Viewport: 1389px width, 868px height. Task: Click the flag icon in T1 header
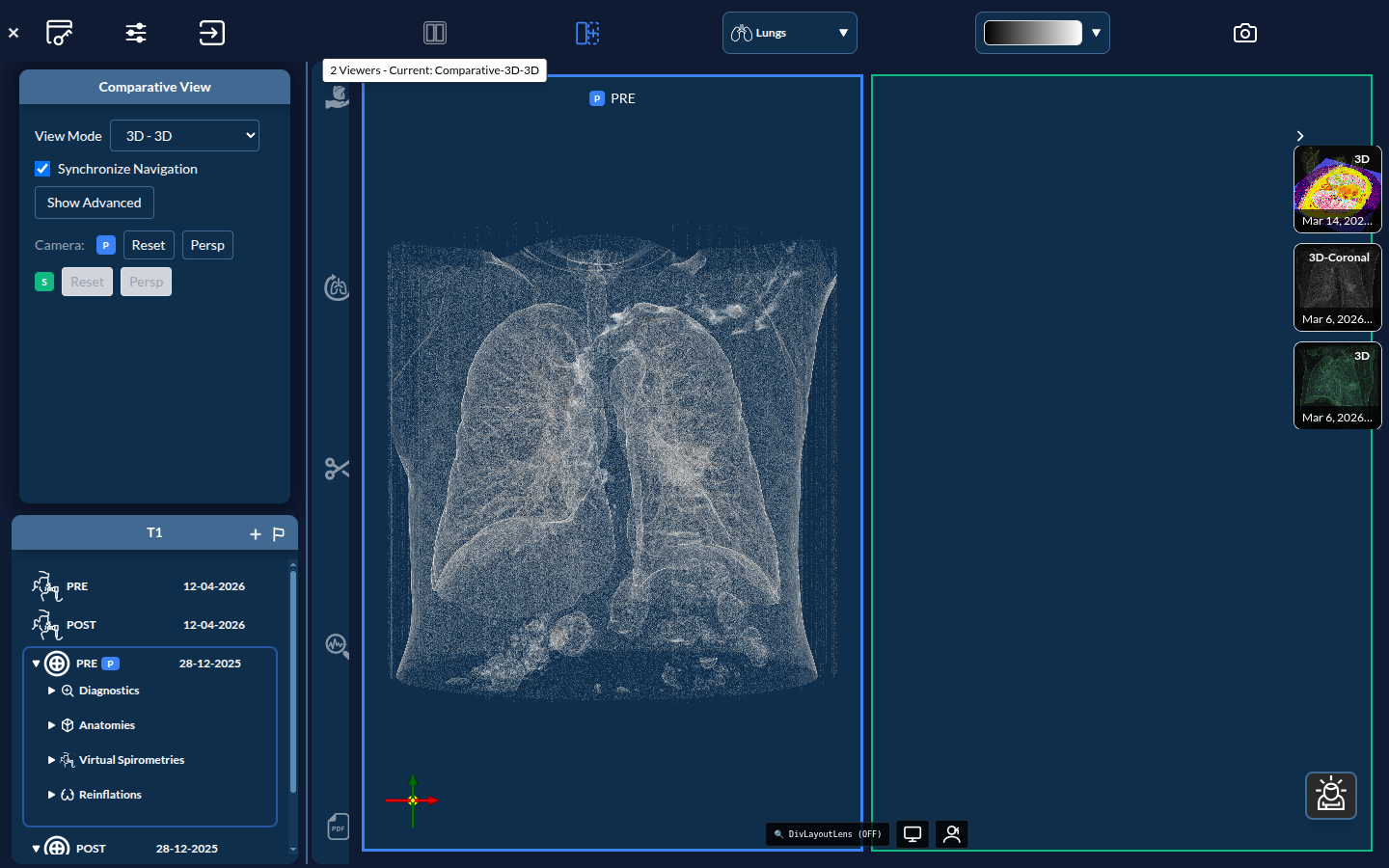pos(279,533)
